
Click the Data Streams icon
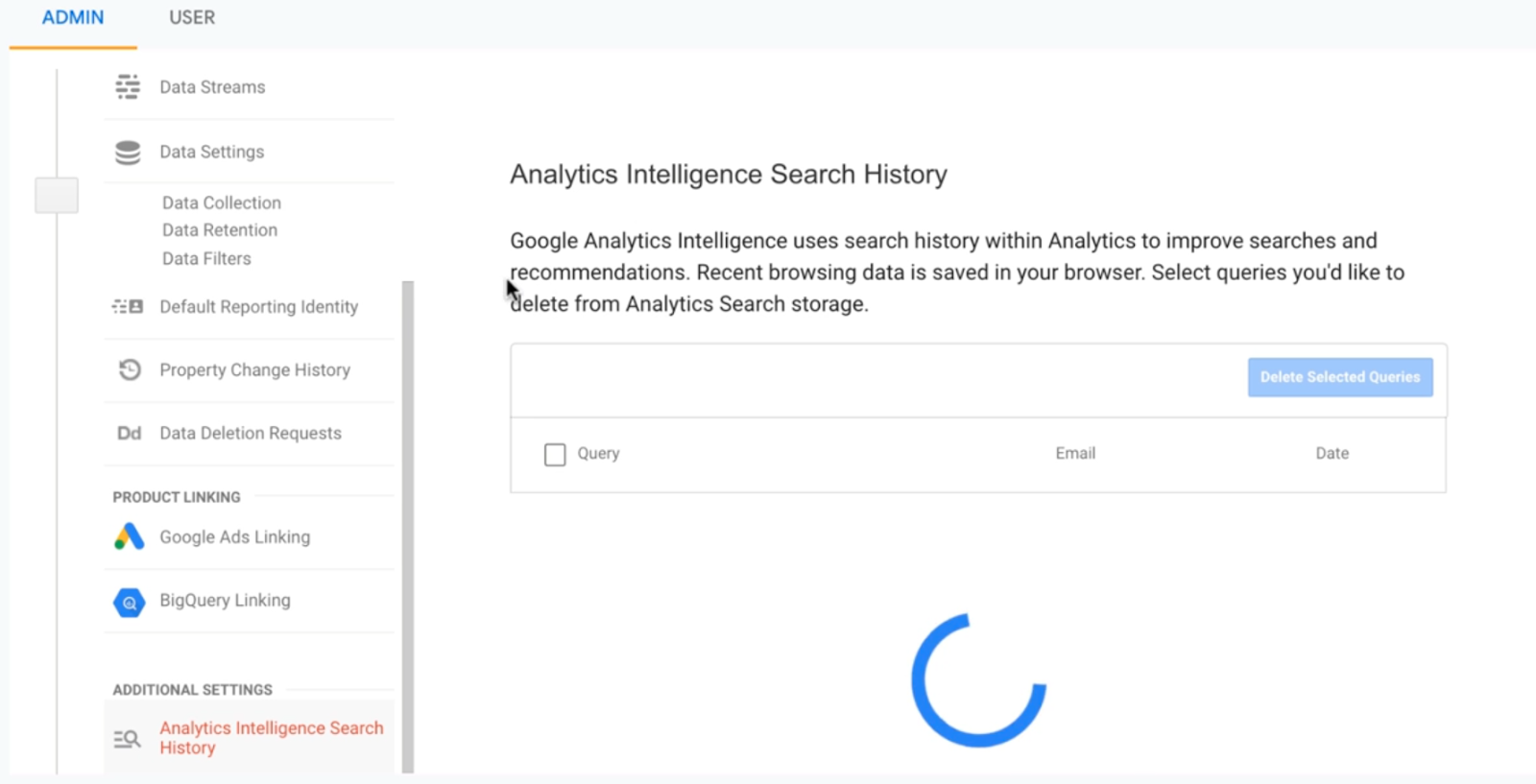(128, 86)
